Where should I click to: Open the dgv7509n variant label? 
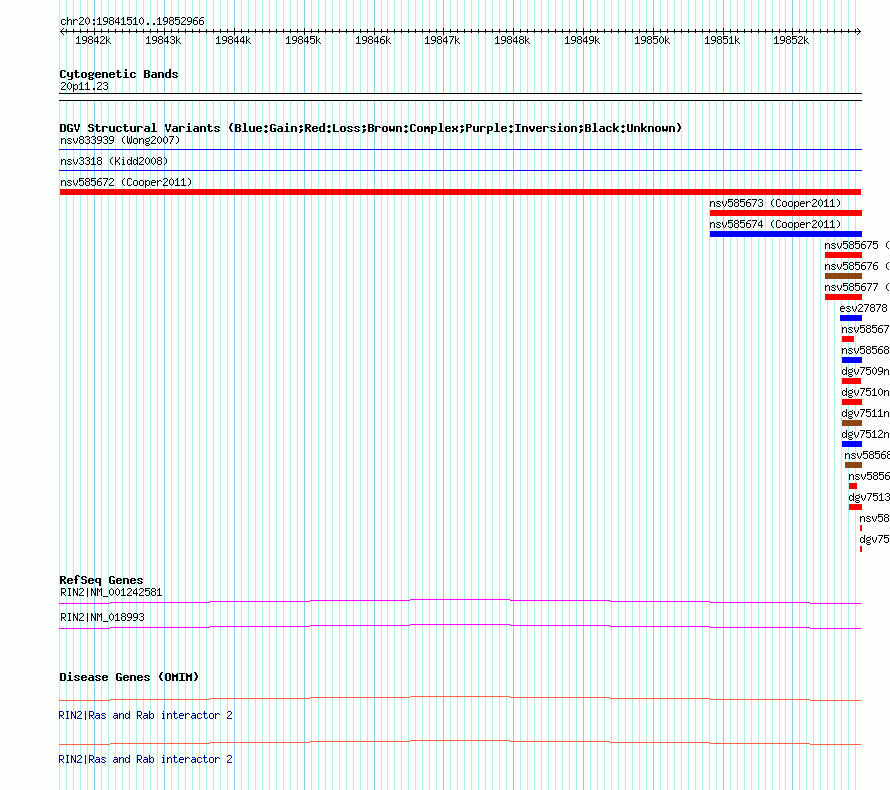(865, 371)
